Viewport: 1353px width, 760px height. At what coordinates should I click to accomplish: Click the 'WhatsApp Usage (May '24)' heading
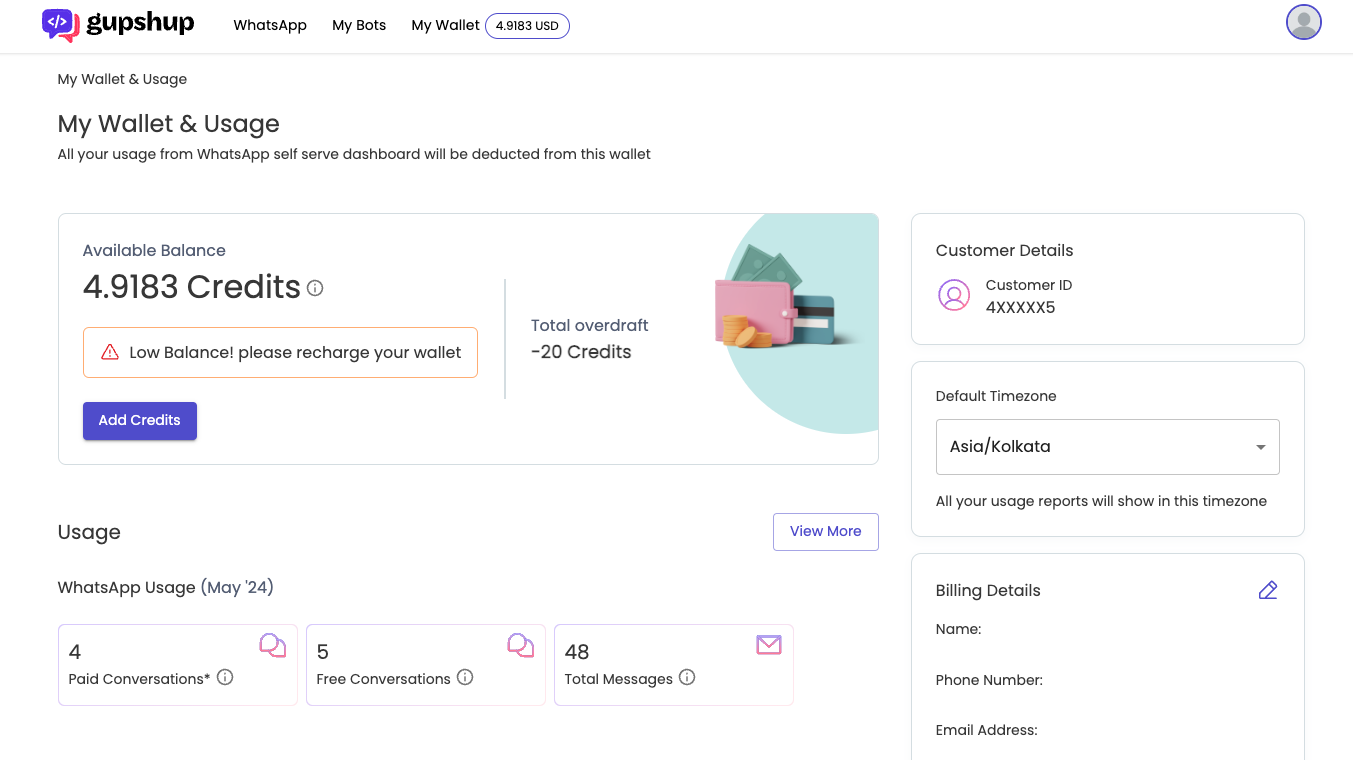(x=166, y=587)
